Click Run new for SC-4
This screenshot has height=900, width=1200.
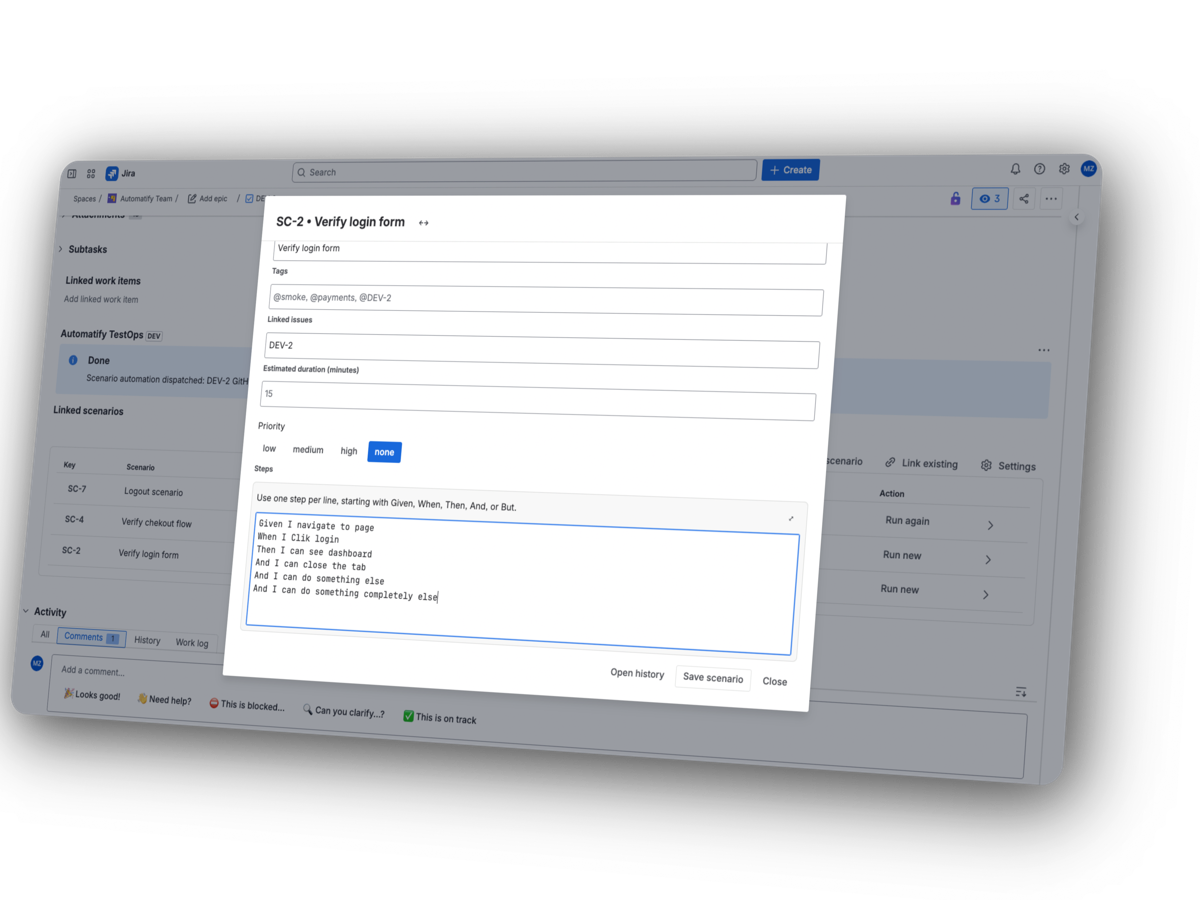902,555
